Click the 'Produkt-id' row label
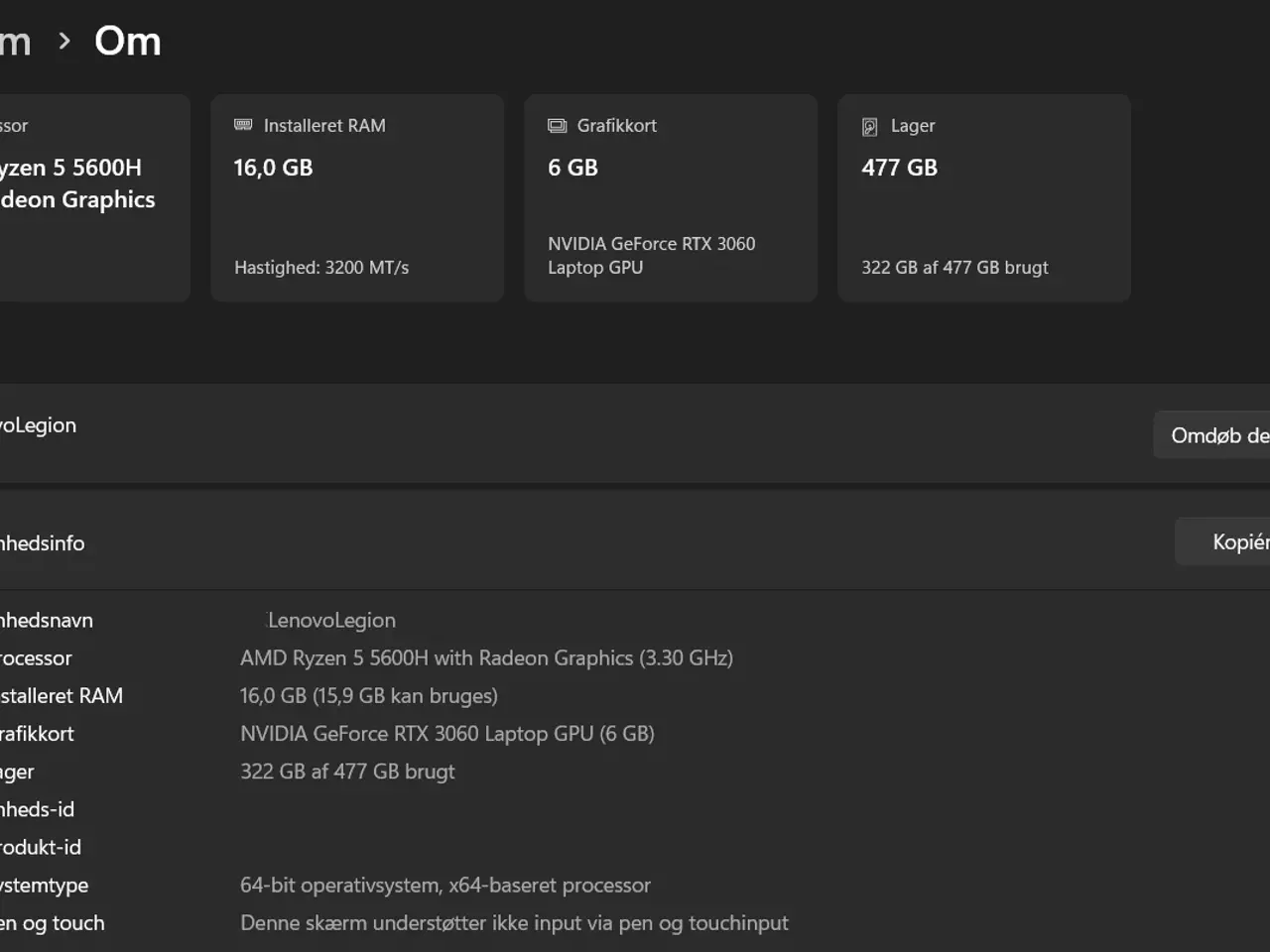Image resolution: width=1270 pixels, height=952 pixels. [x=41, y=847]
